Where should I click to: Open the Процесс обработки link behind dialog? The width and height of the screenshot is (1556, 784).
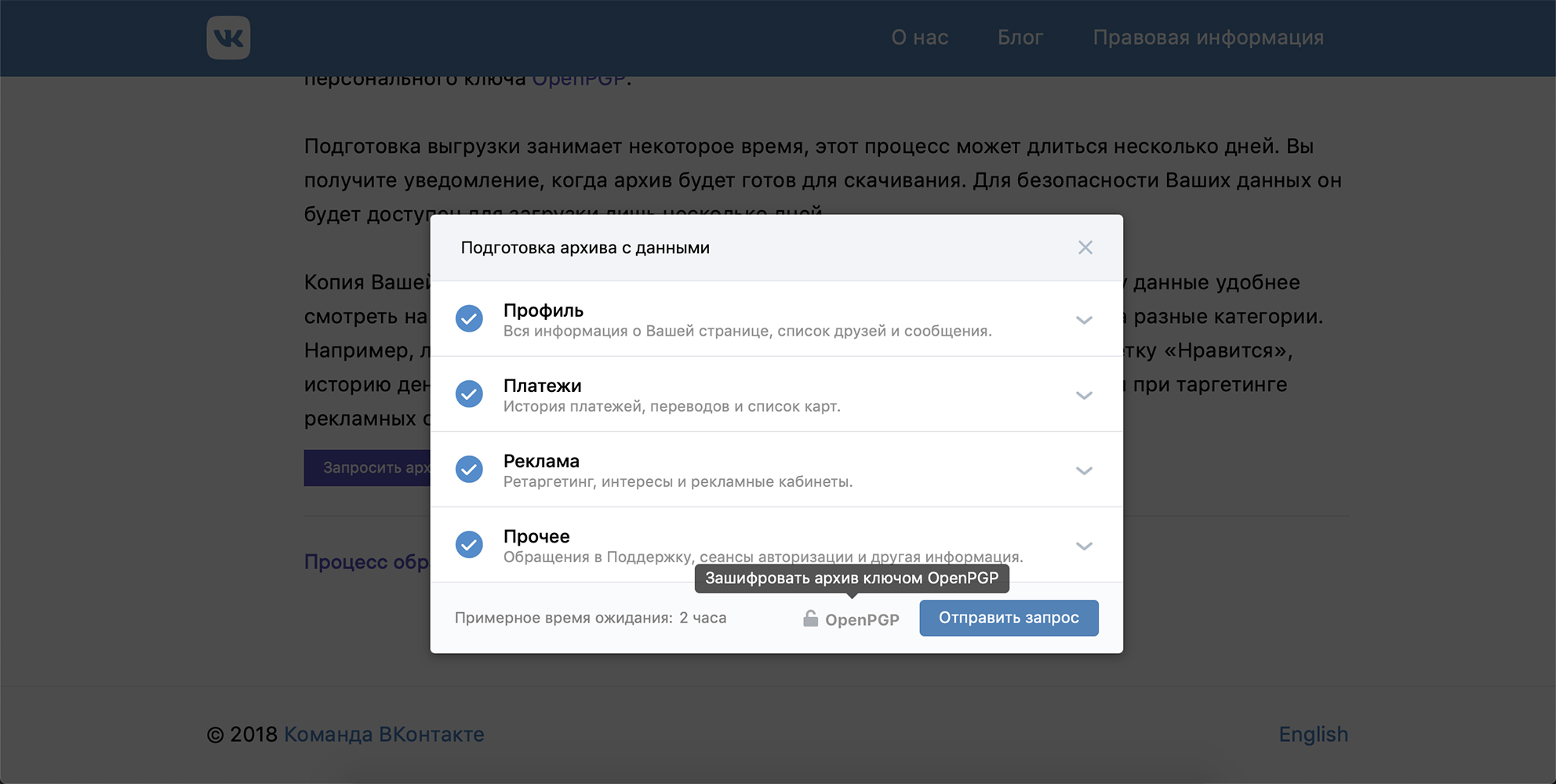point(367,562)
